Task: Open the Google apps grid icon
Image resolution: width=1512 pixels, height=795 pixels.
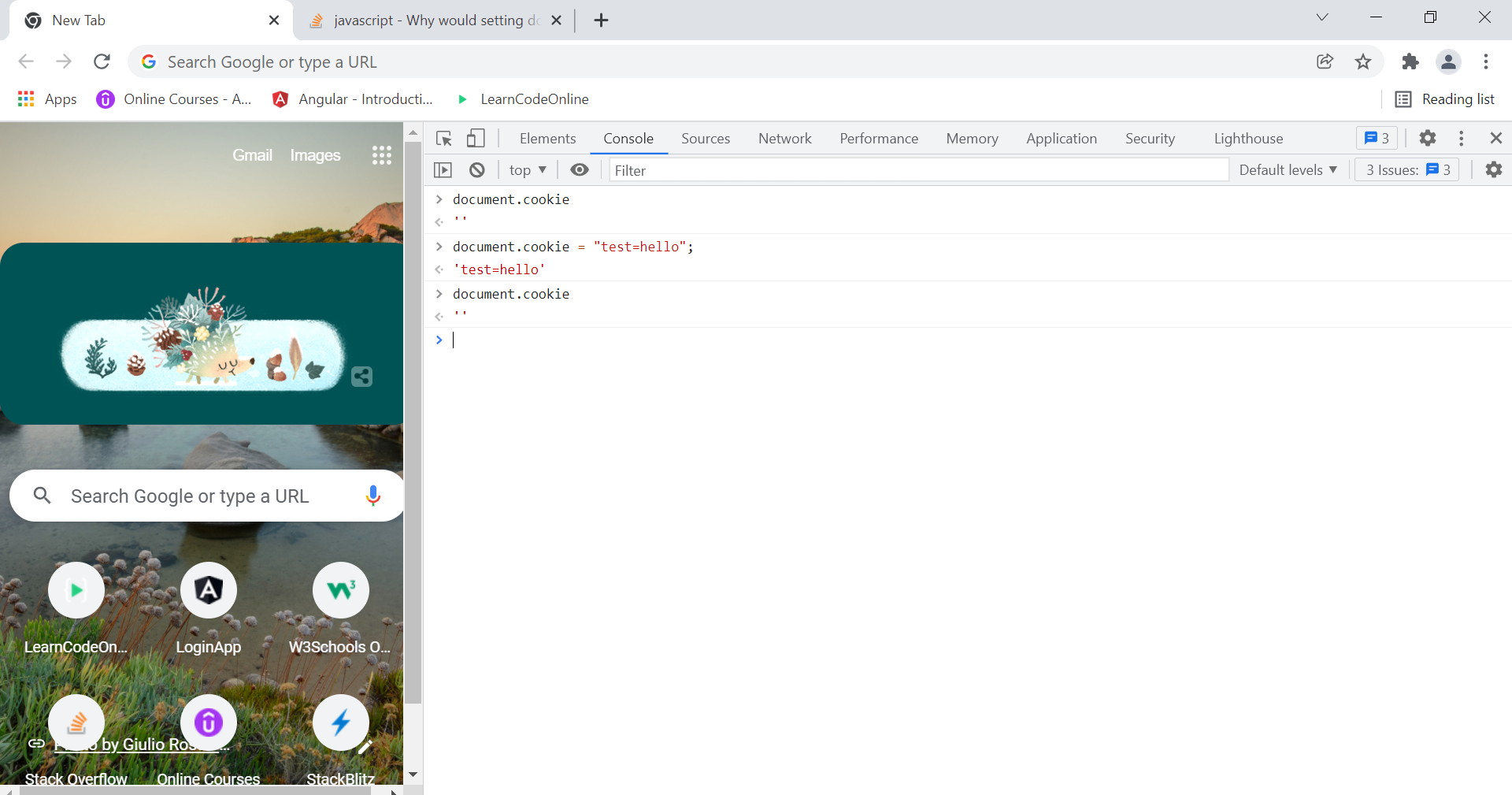Action: coord(382,155)
